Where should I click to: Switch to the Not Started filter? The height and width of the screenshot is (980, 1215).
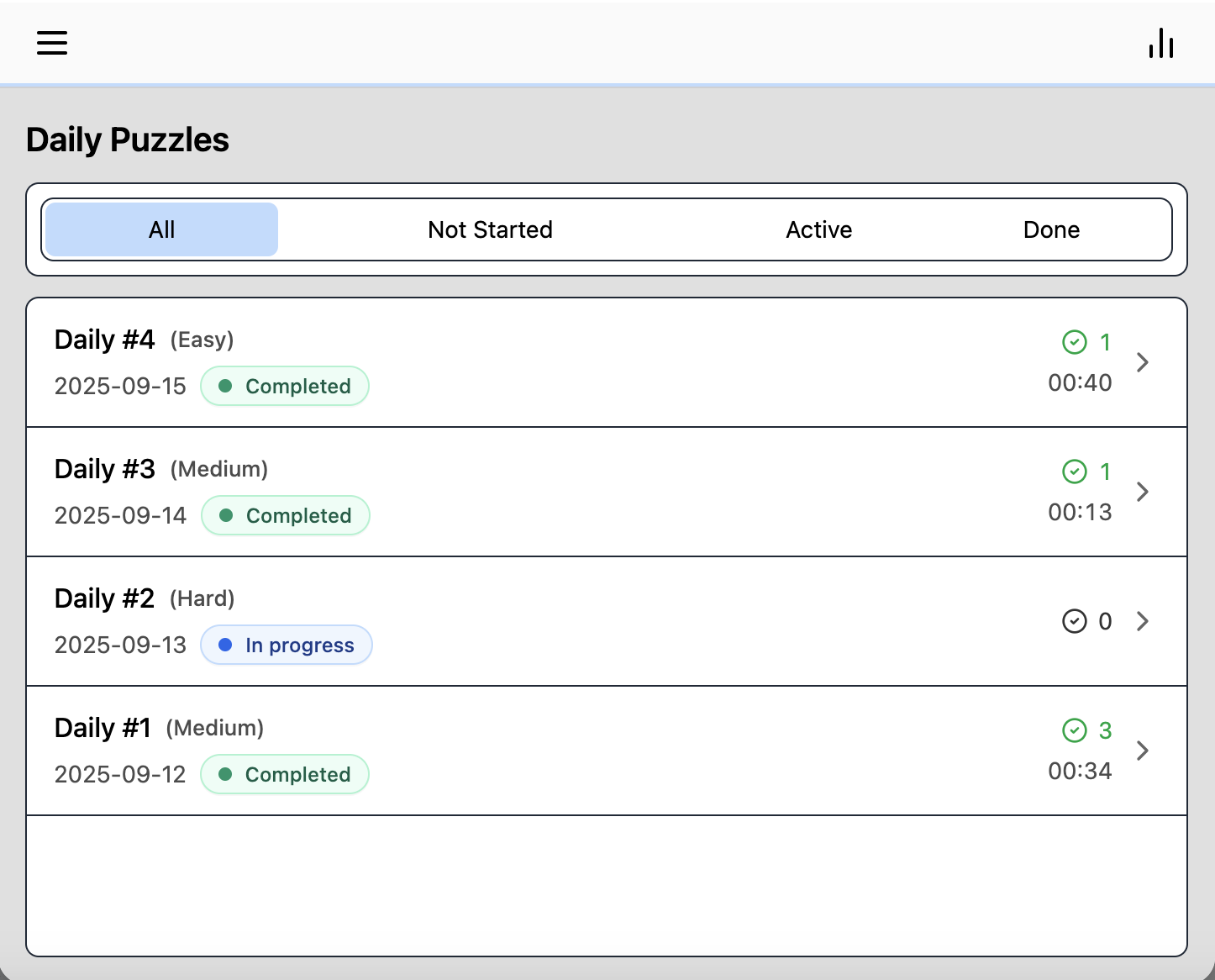click(490, 229)
